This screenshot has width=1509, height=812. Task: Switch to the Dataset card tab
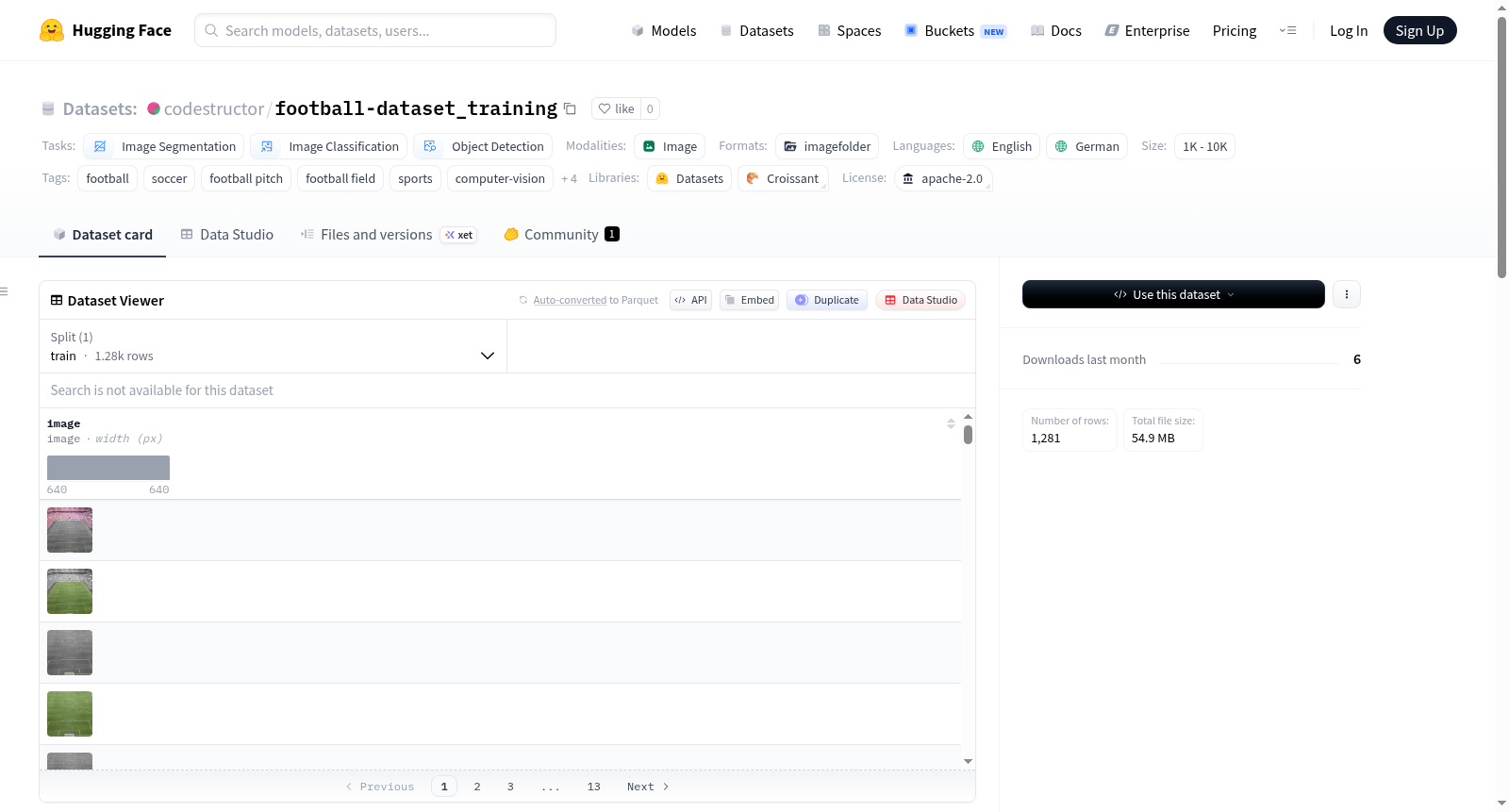(x=103, y=235)
